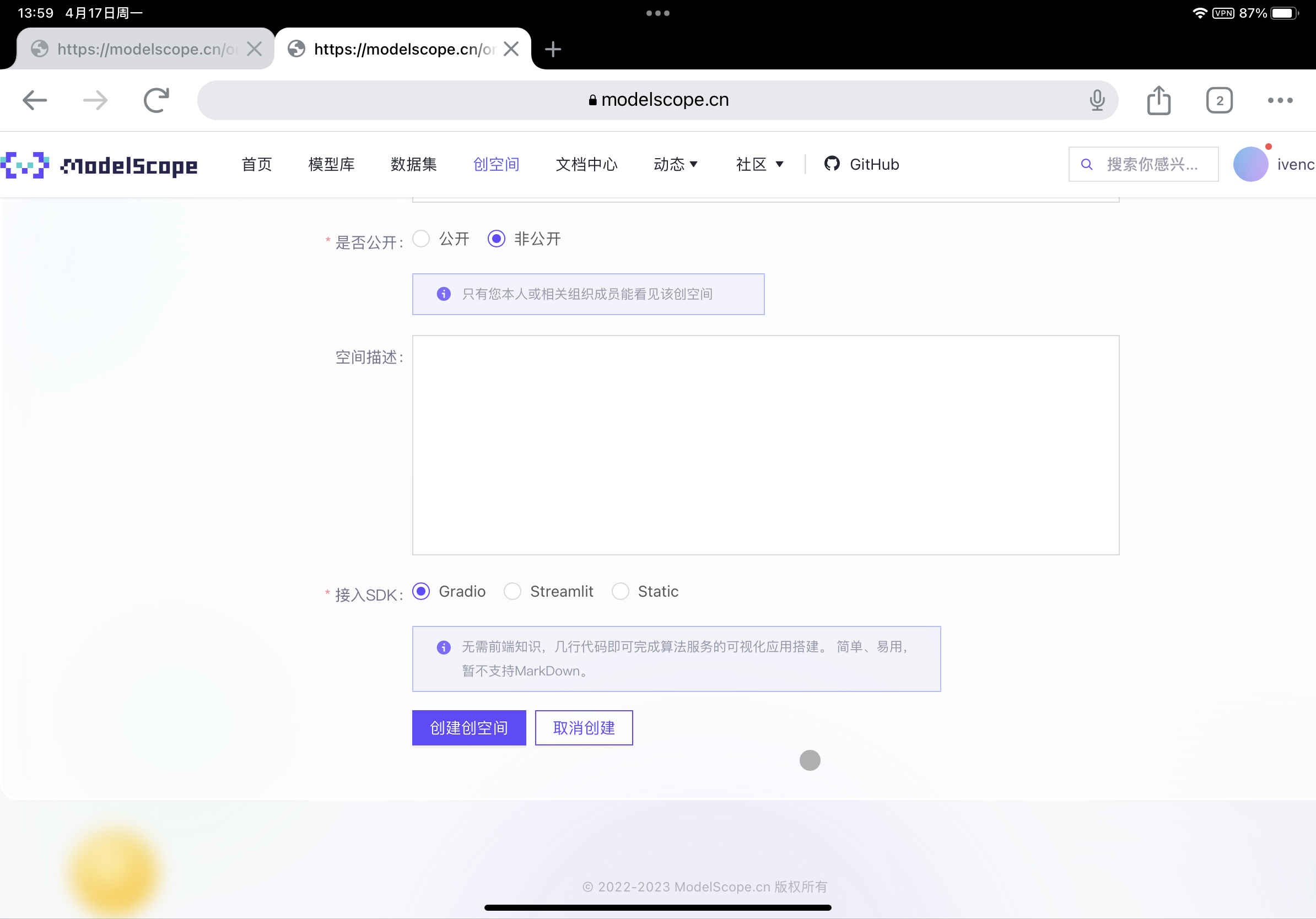Switch to the 模型库 navigation item
The image size is (1316, 919).
click(331, 164)
